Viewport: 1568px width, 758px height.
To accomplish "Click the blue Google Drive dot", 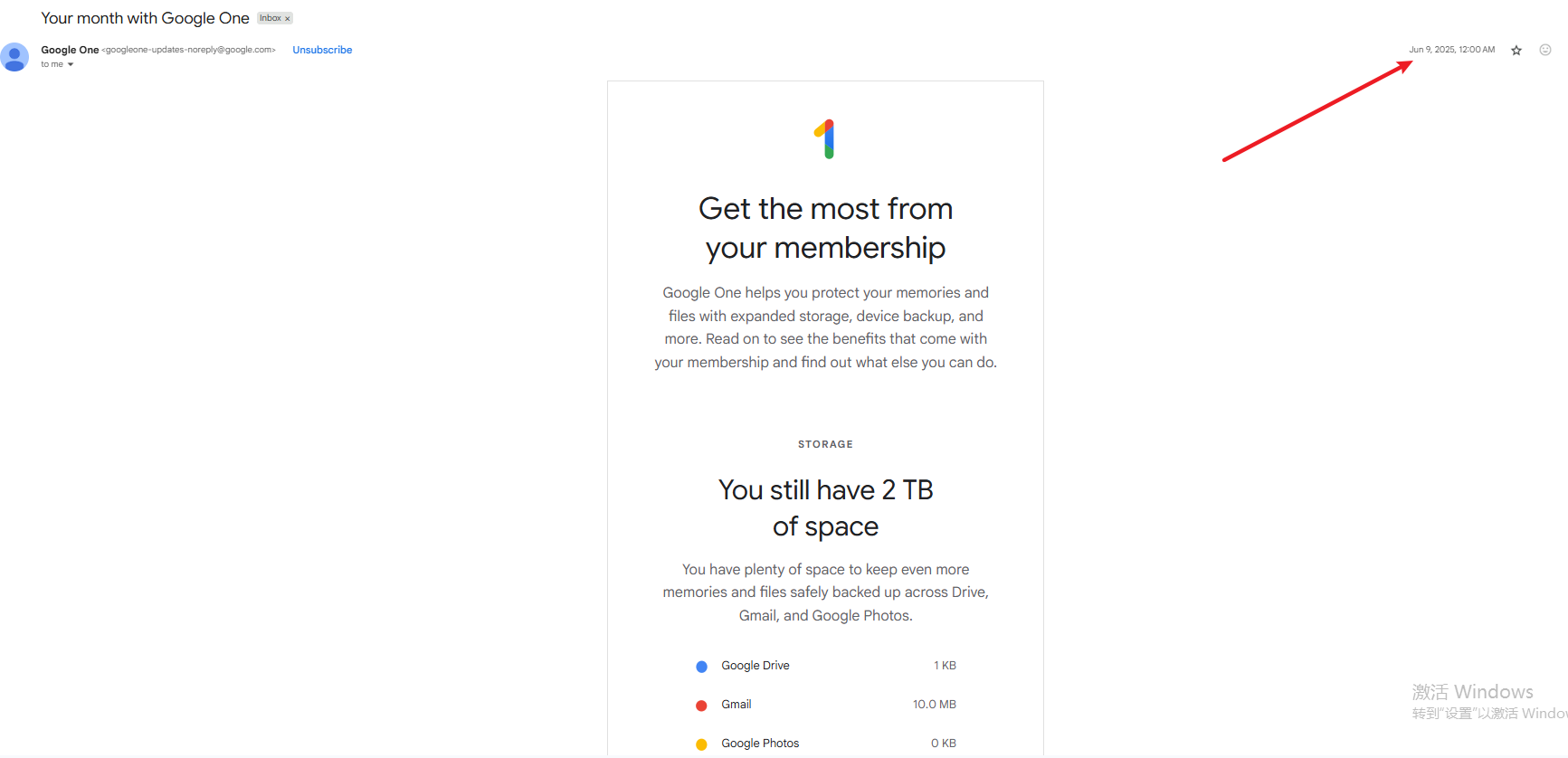I will point(701,667).
